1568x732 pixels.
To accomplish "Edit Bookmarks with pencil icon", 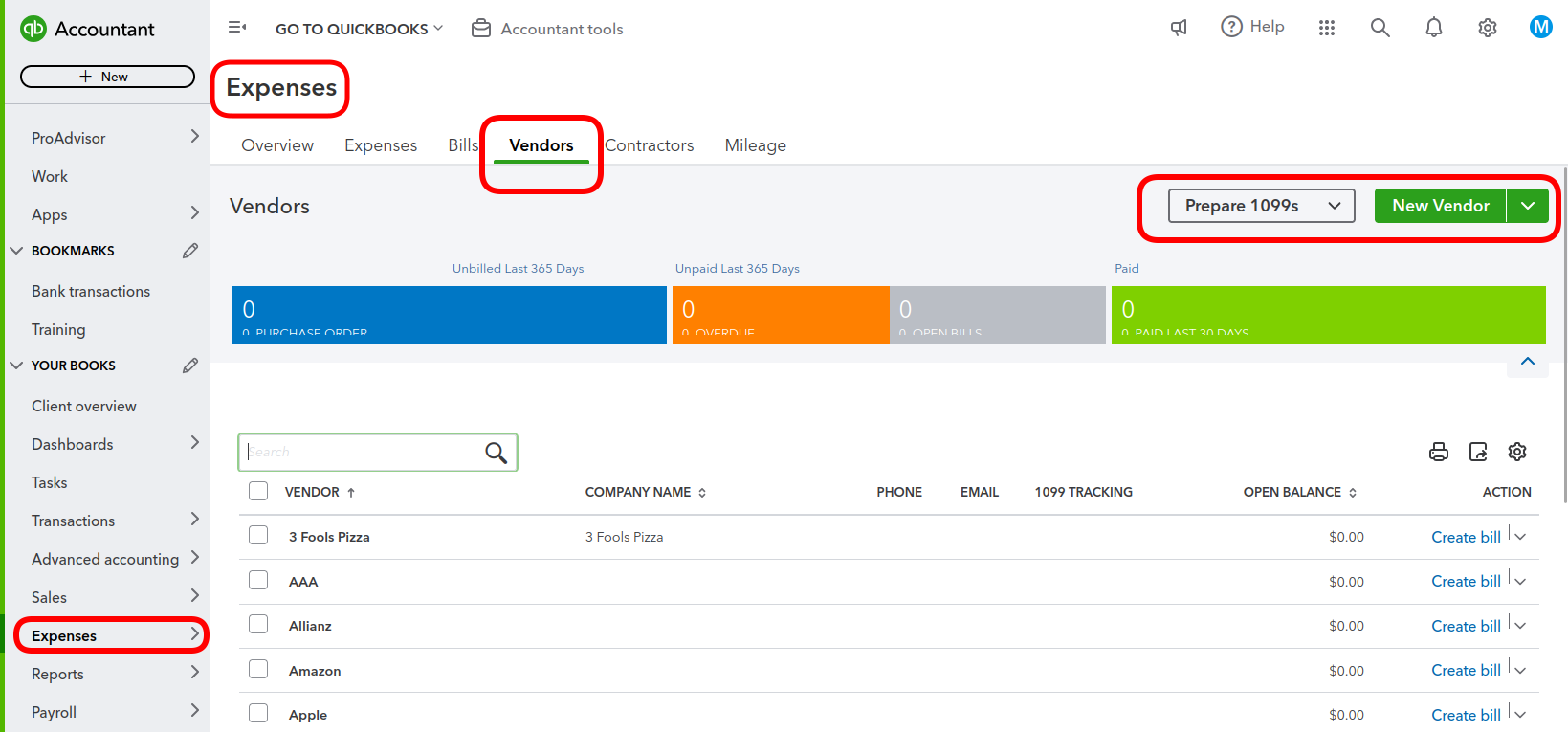I will tap(190, 251).
